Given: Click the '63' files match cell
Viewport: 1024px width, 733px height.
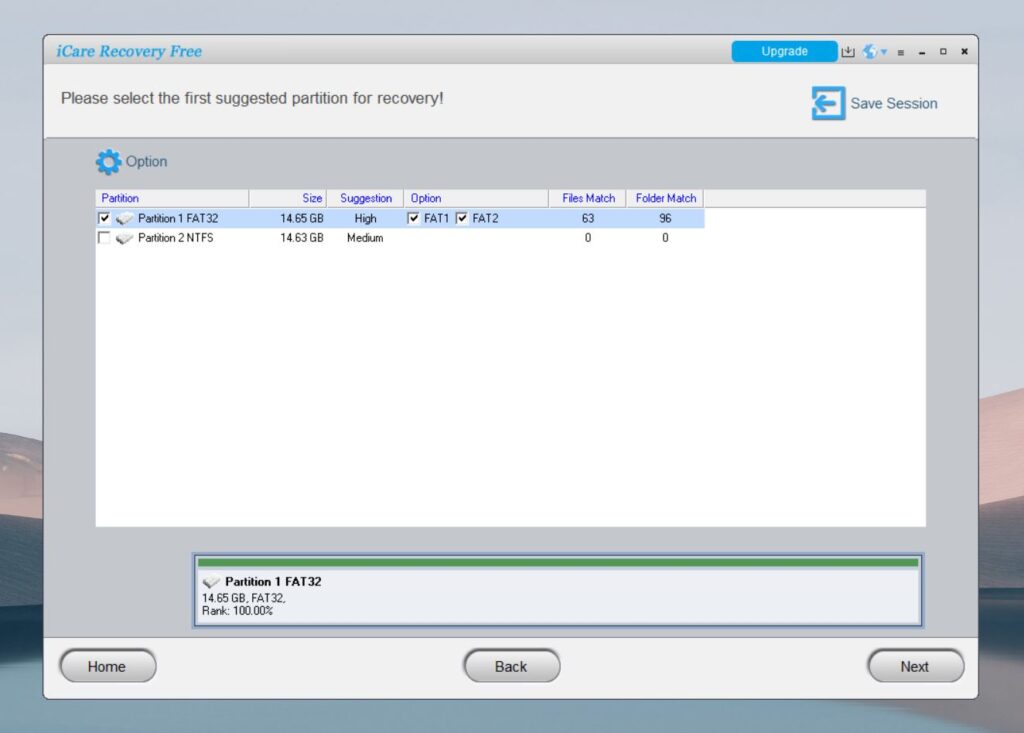Looking at the screenshot, I should pyautogui.click(x=588, y=218).
